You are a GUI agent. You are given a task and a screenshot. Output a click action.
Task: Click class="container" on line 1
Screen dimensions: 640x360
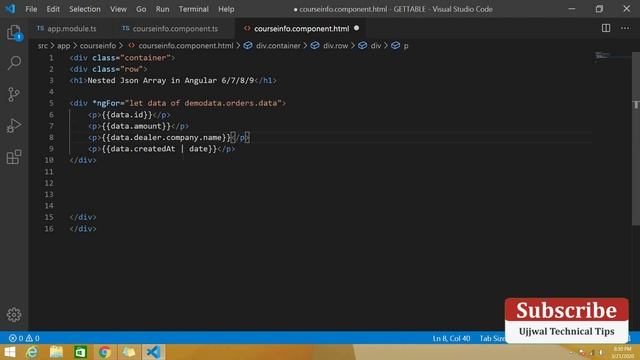(131, 58)
